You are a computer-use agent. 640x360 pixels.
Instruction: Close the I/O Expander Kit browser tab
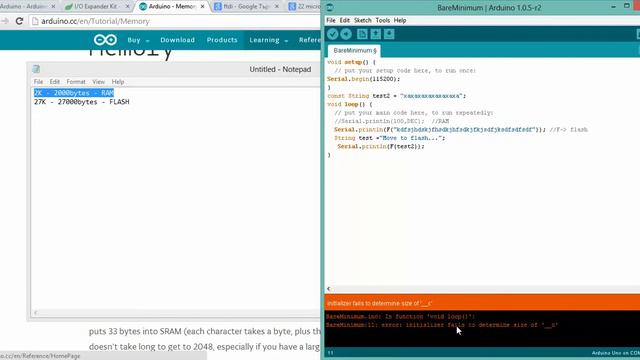click(128, 7)
